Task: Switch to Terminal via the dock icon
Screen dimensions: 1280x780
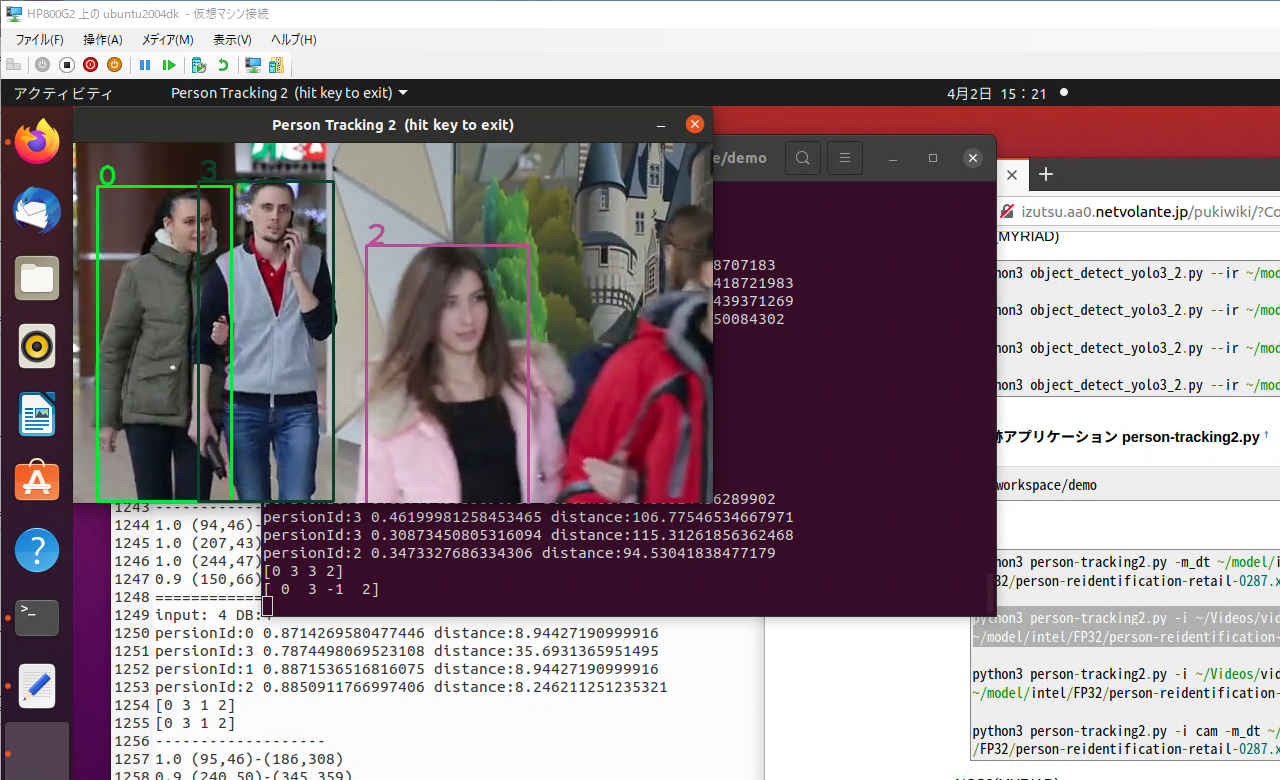Action: pyautogui.click(x=37, y=618)
